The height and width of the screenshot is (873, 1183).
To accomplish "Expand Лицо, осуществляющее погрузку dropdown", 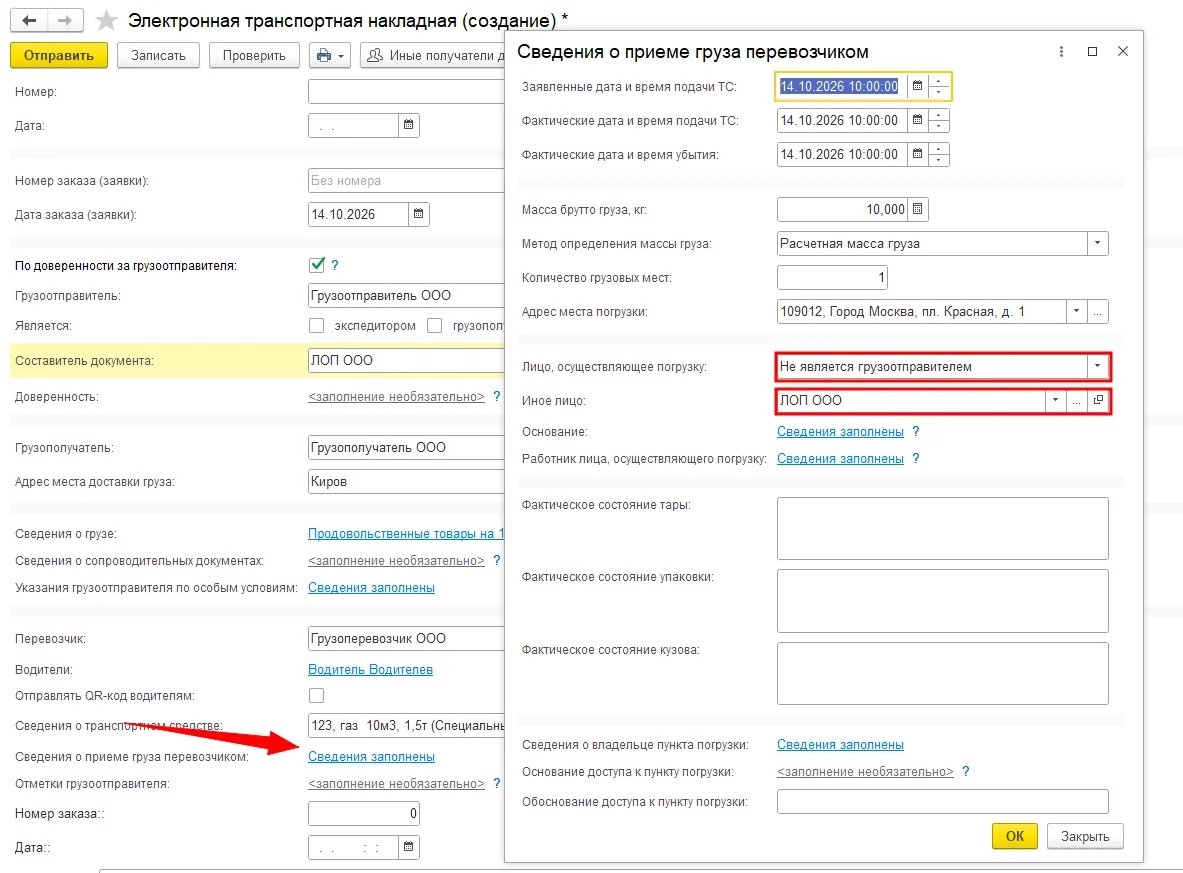I will click(x=1098, y=367).
